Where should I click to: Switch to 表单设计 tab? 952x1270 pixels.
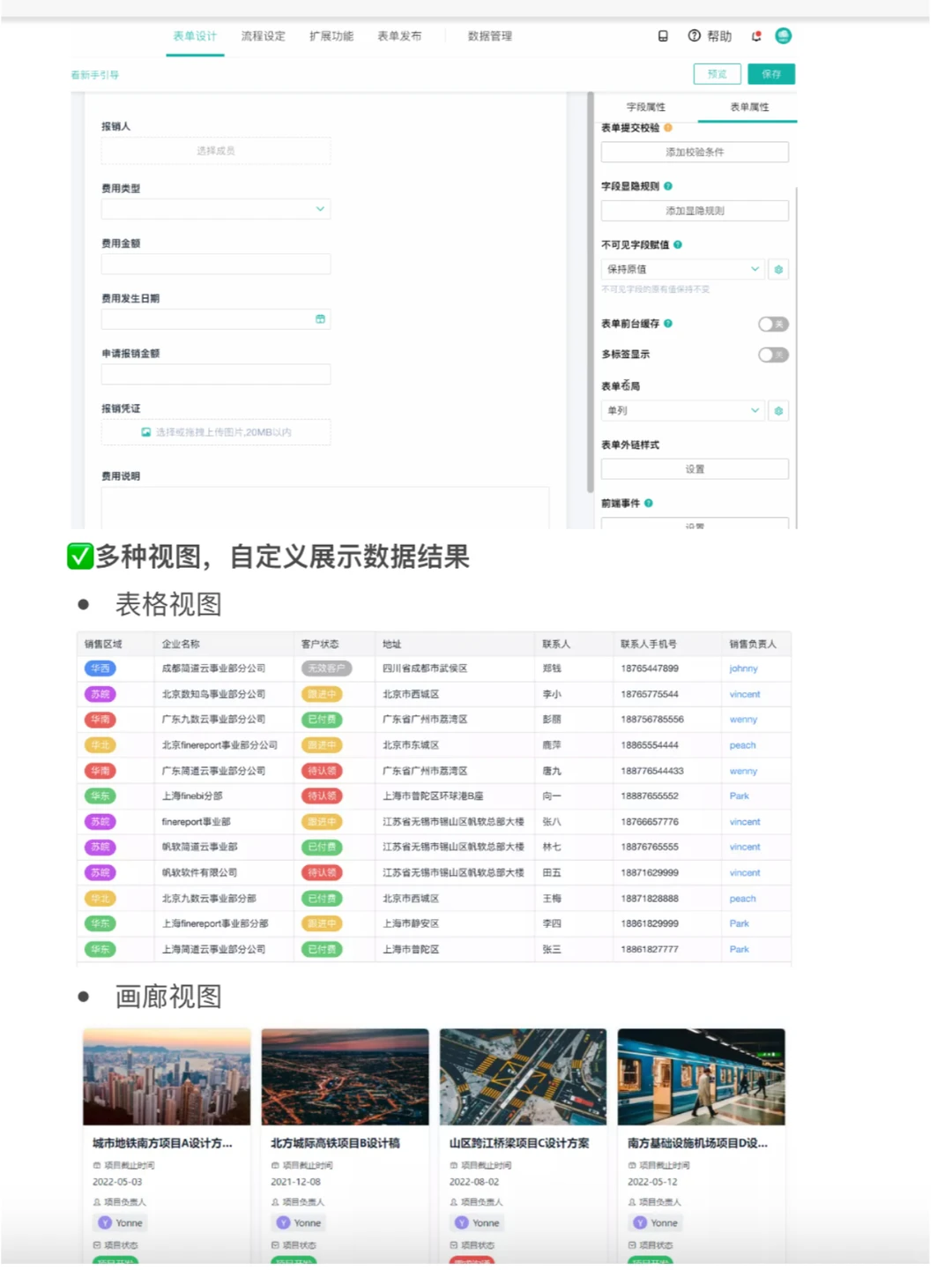tap(195, 36)
